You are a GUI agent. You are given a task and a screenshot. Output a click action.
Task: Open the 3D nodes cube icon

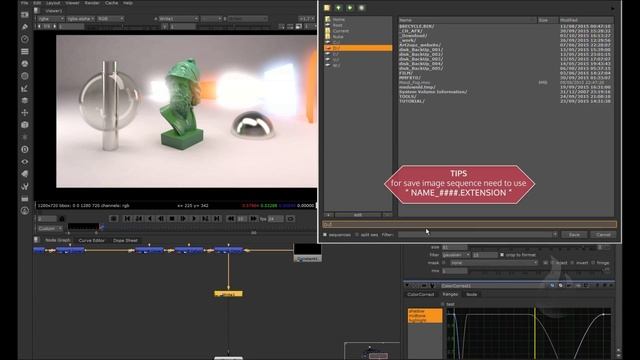(x=24, y=125)
